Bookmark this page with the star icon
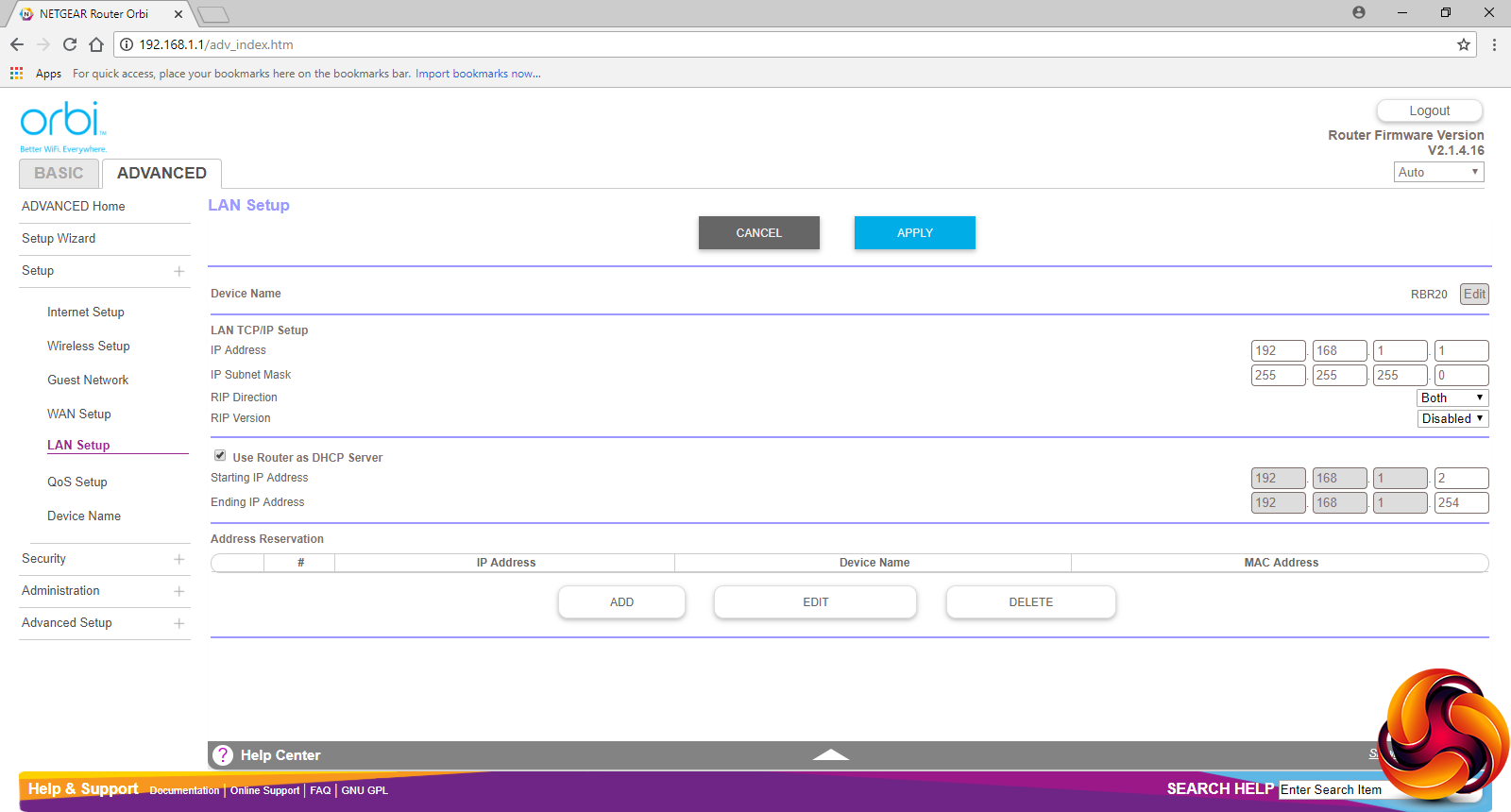 click(1464, 44)
